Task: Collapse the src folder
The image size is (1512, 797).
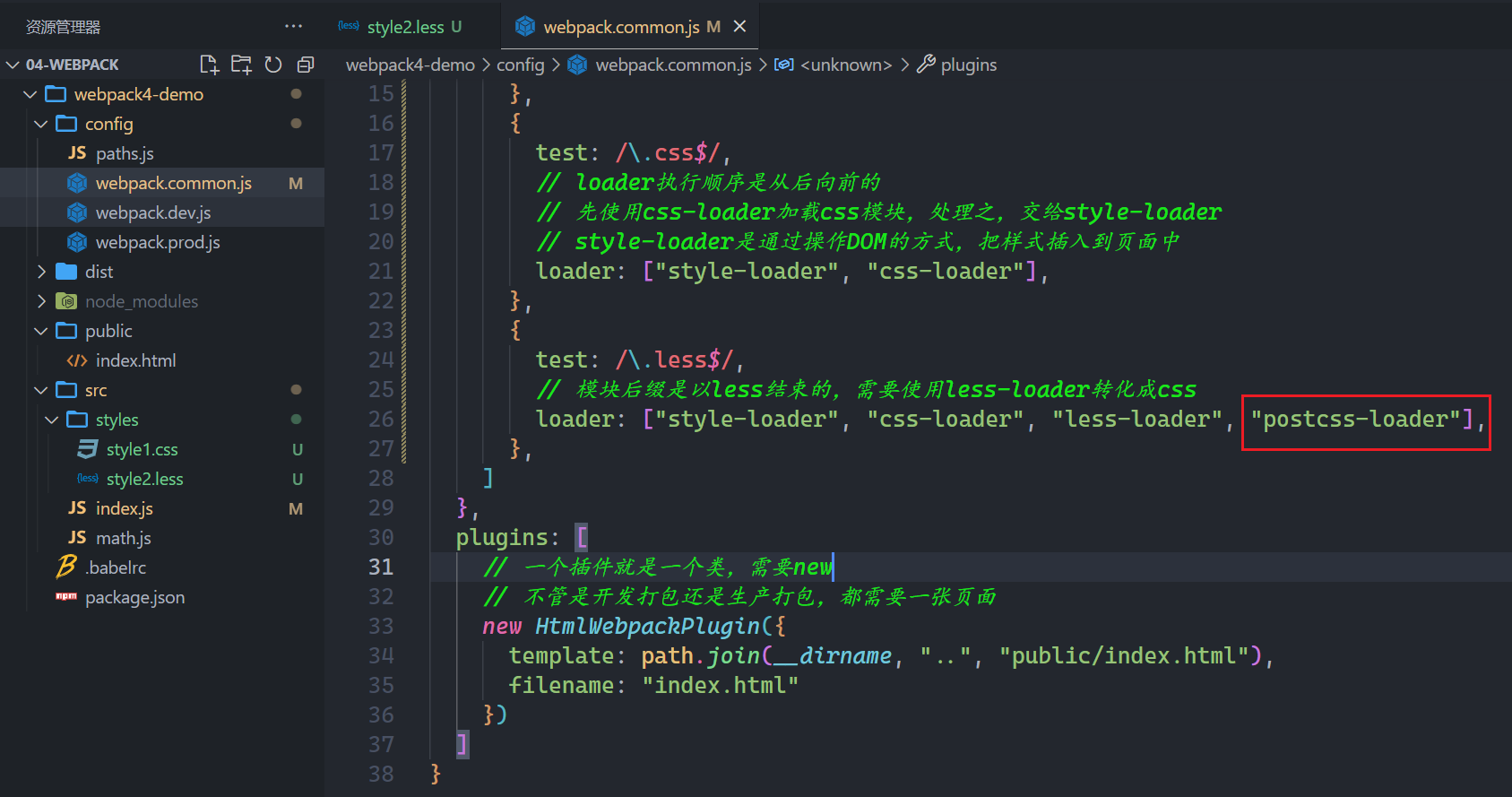Action: tap(40, 390)
